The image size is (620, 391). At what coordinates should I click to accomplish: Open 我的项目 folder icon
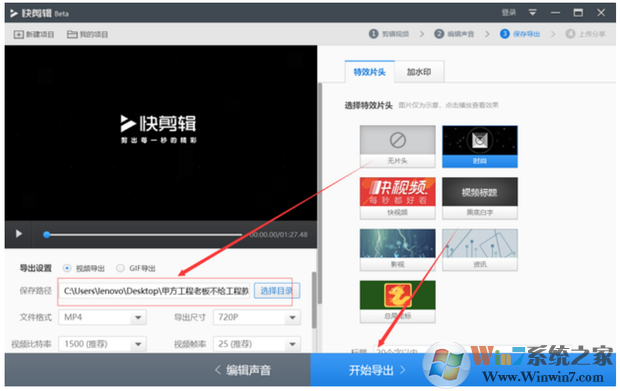72,34
